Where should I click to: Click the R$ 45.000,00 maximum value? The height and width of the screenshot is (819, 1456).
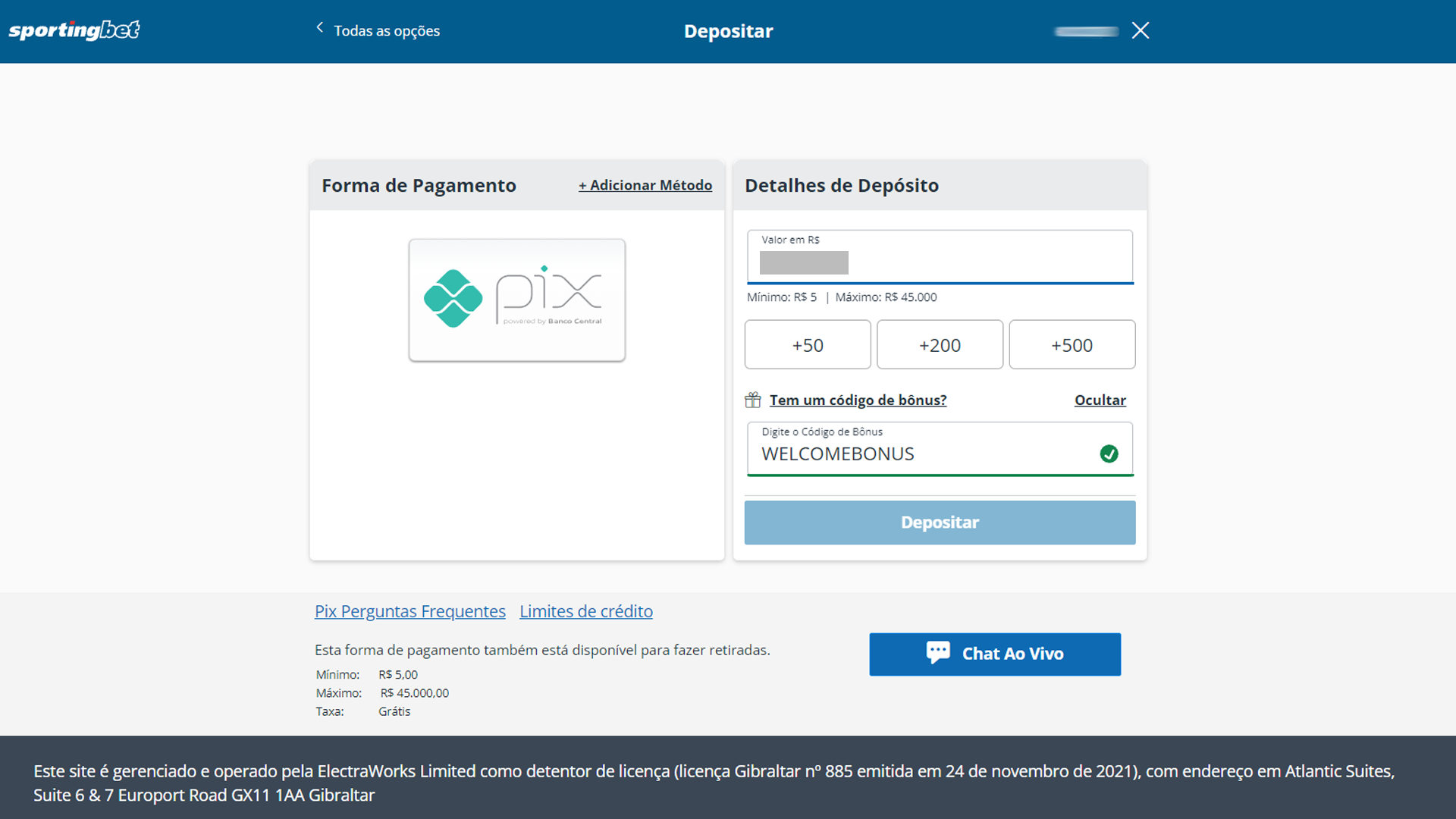tap(415, 693)
